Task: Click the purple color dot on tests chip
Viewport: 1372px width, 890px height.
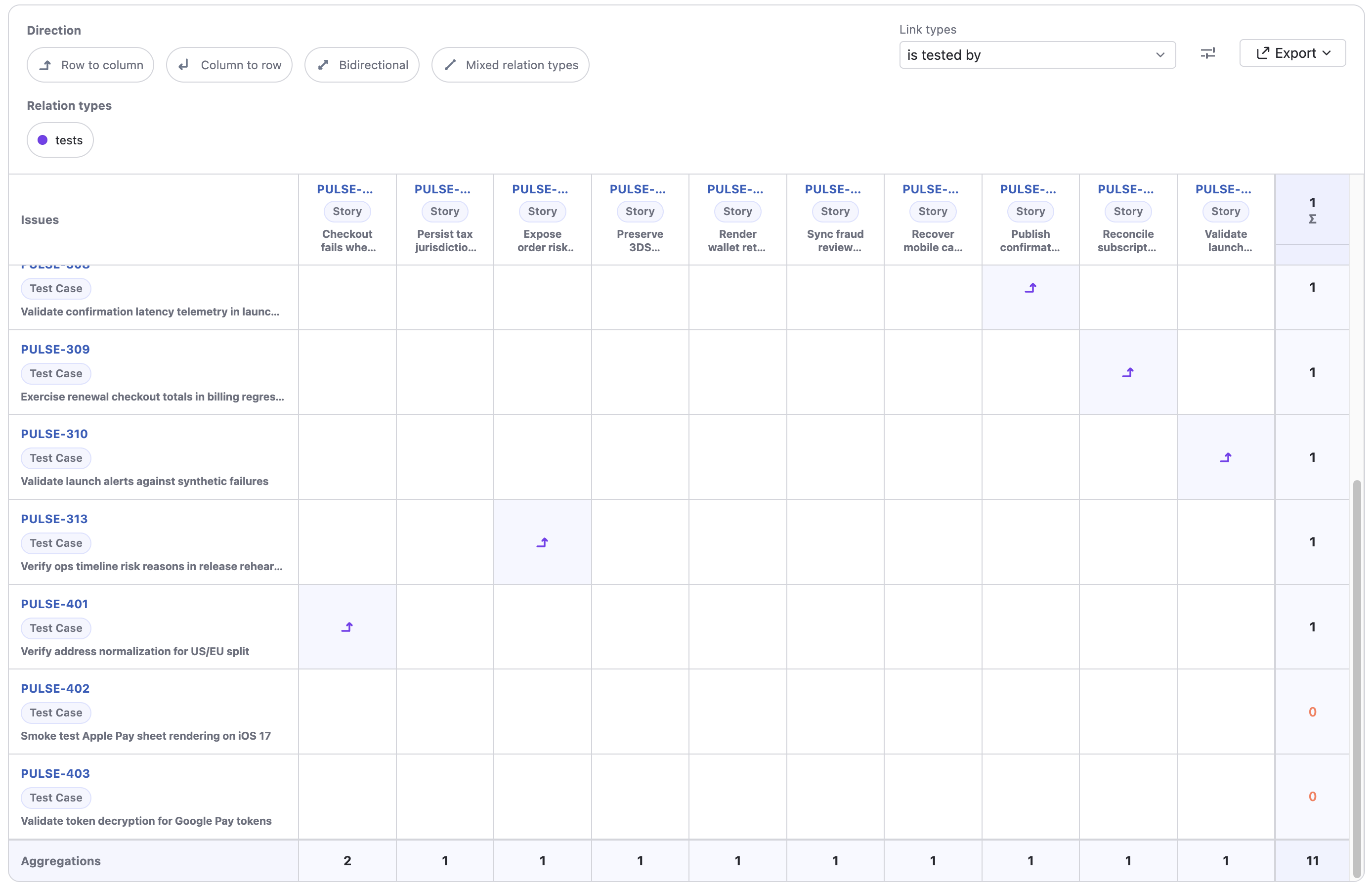Action: tap(42, 139)
